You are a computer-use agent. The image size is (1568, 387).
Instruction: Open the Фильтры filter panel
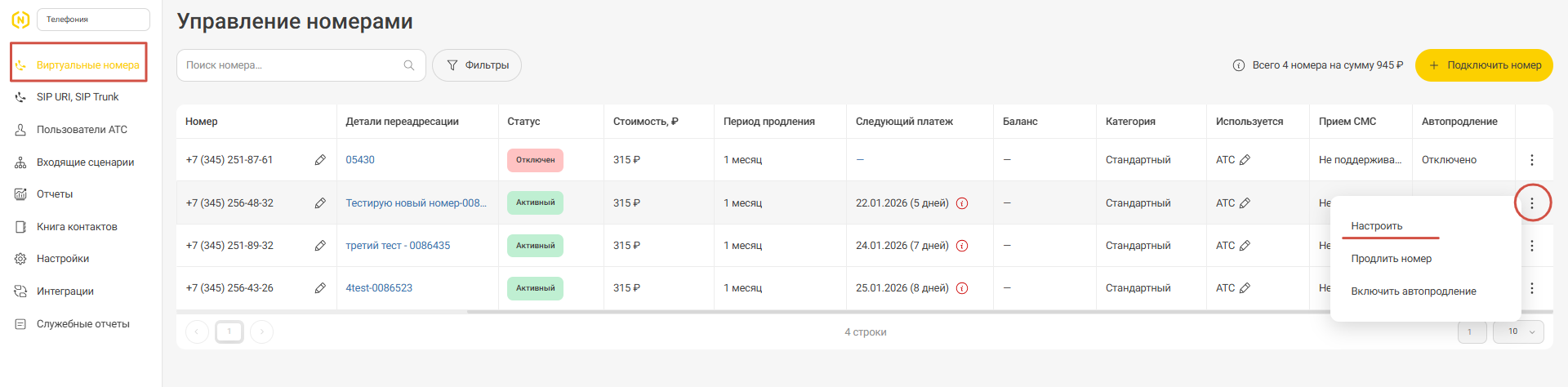477,65
